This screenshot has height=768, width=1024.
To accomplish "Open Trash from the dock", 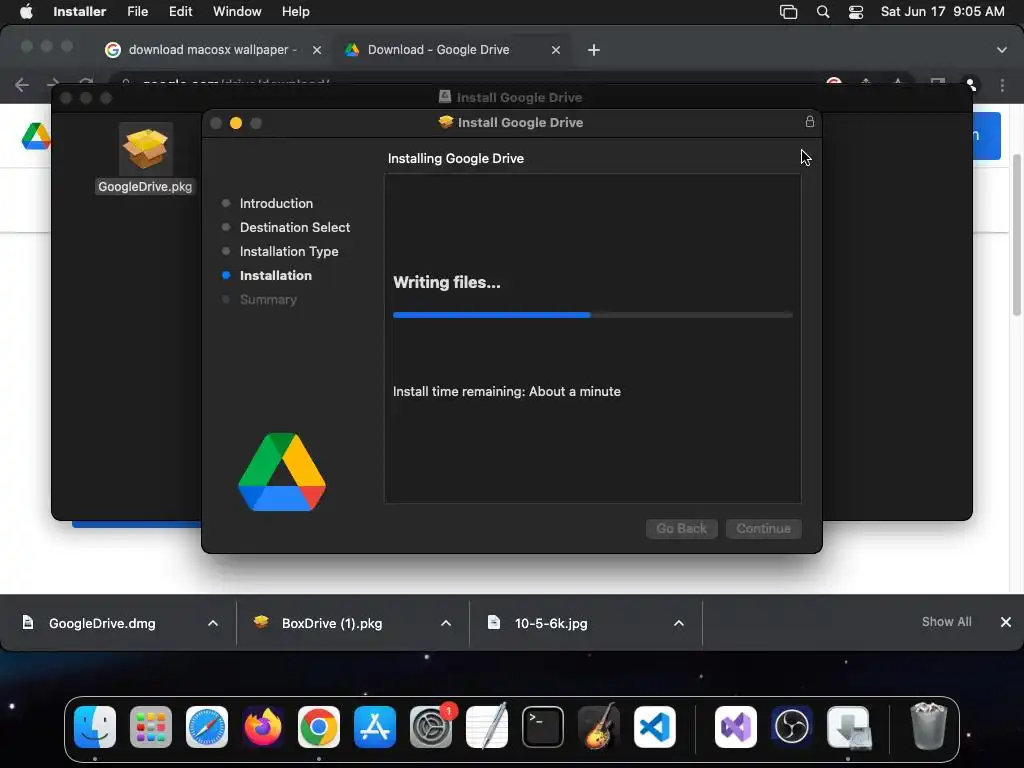I will click(x=928, y=726).
